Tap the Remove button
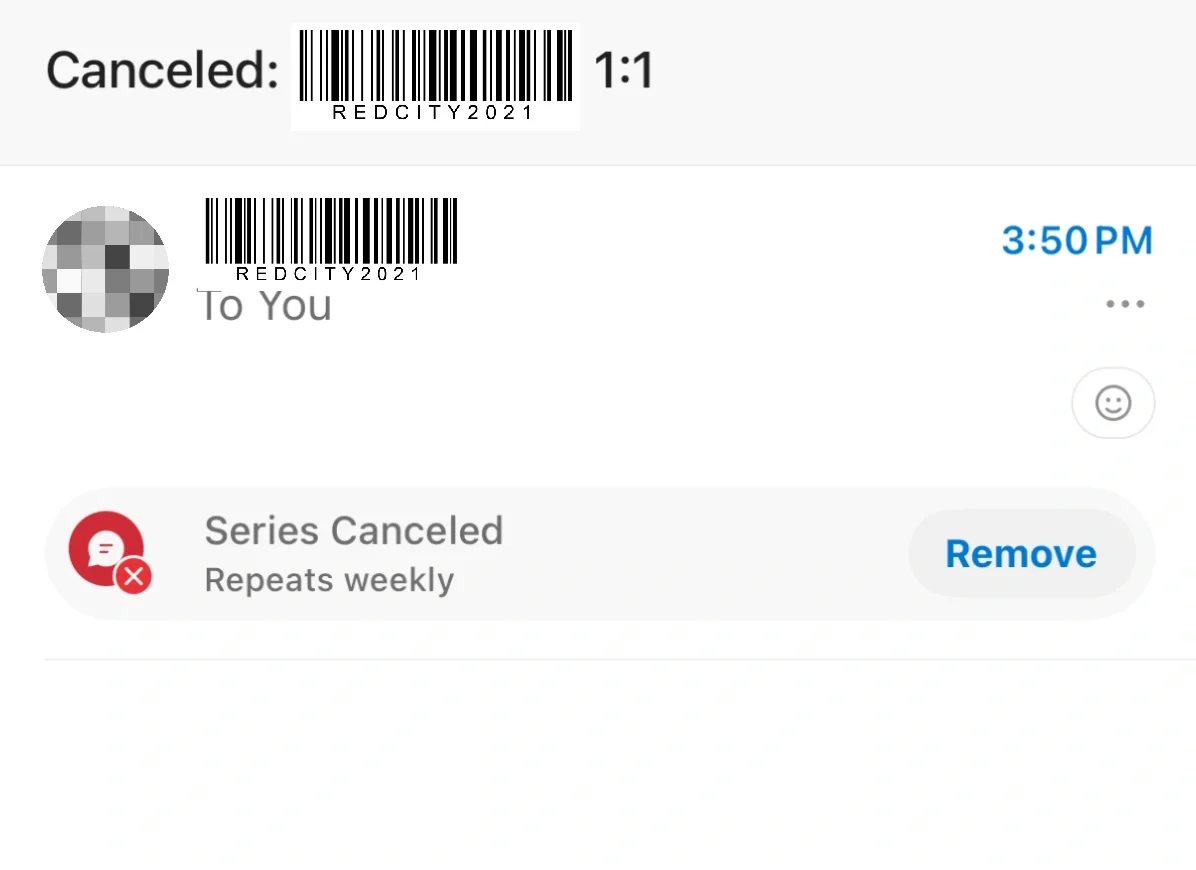The width and height of the screenshot is (1196, 870). coord(1021,554)
